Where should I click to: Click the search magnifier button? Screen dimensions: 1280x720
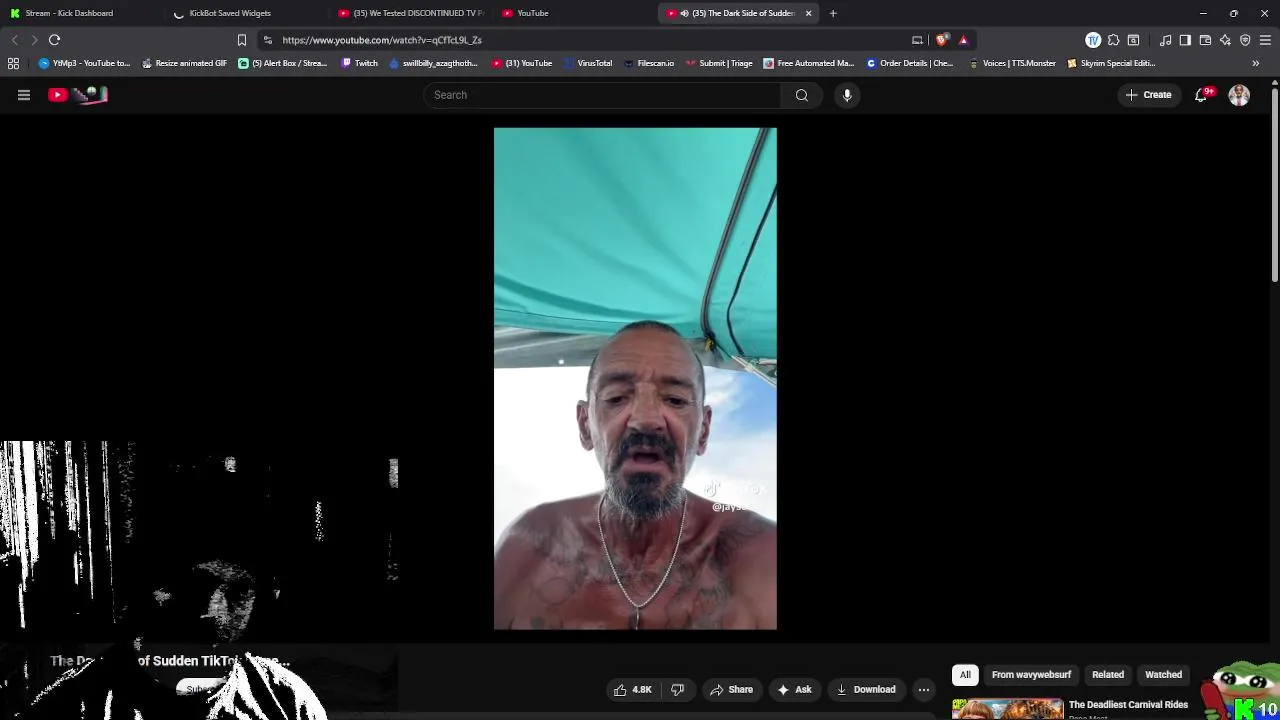(802, 95)
